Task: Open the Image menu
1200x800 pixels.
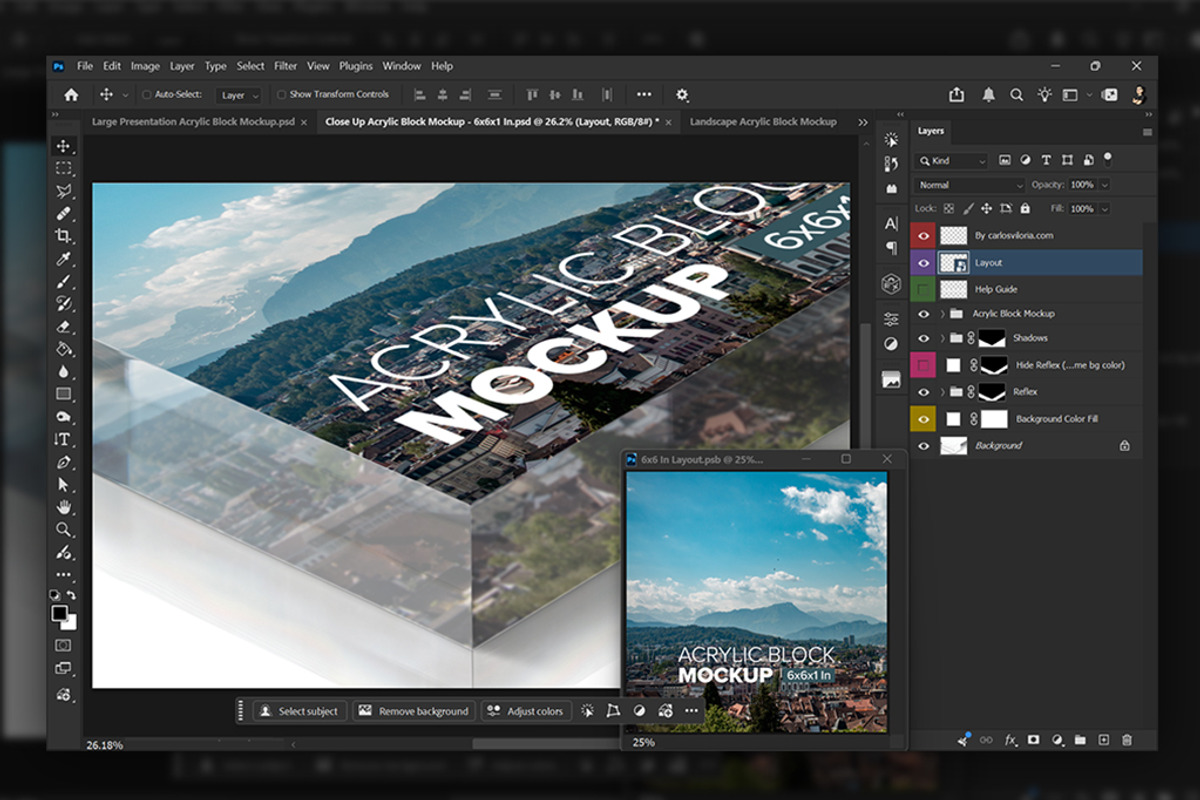Action: 145,66
